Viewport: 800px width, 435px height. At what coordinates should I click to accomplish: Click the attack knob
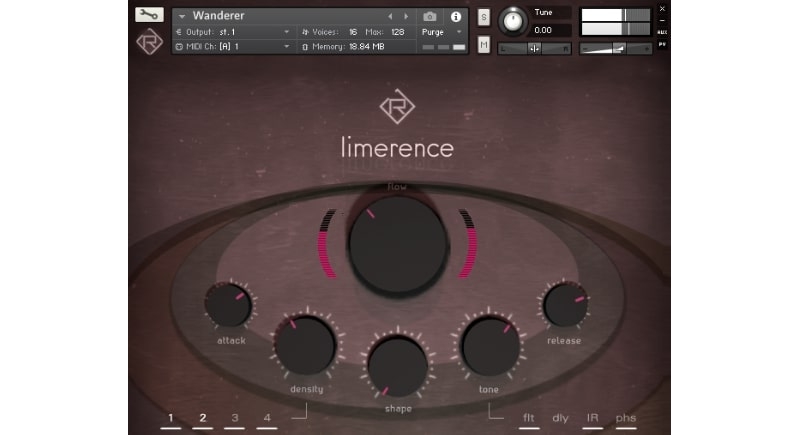pyautogui.click(x=229, y=305)
